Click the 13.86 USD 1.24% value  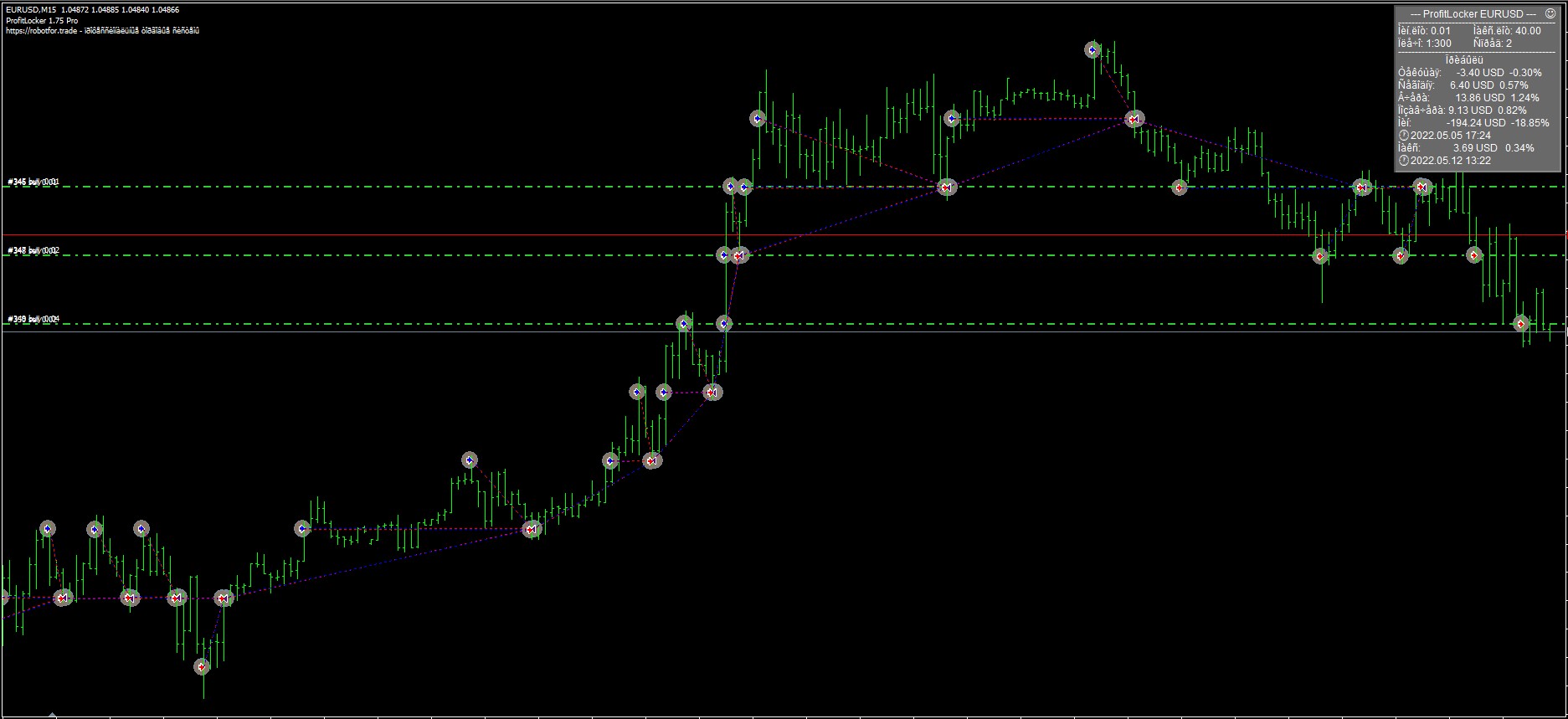(x=1497, y=98)
